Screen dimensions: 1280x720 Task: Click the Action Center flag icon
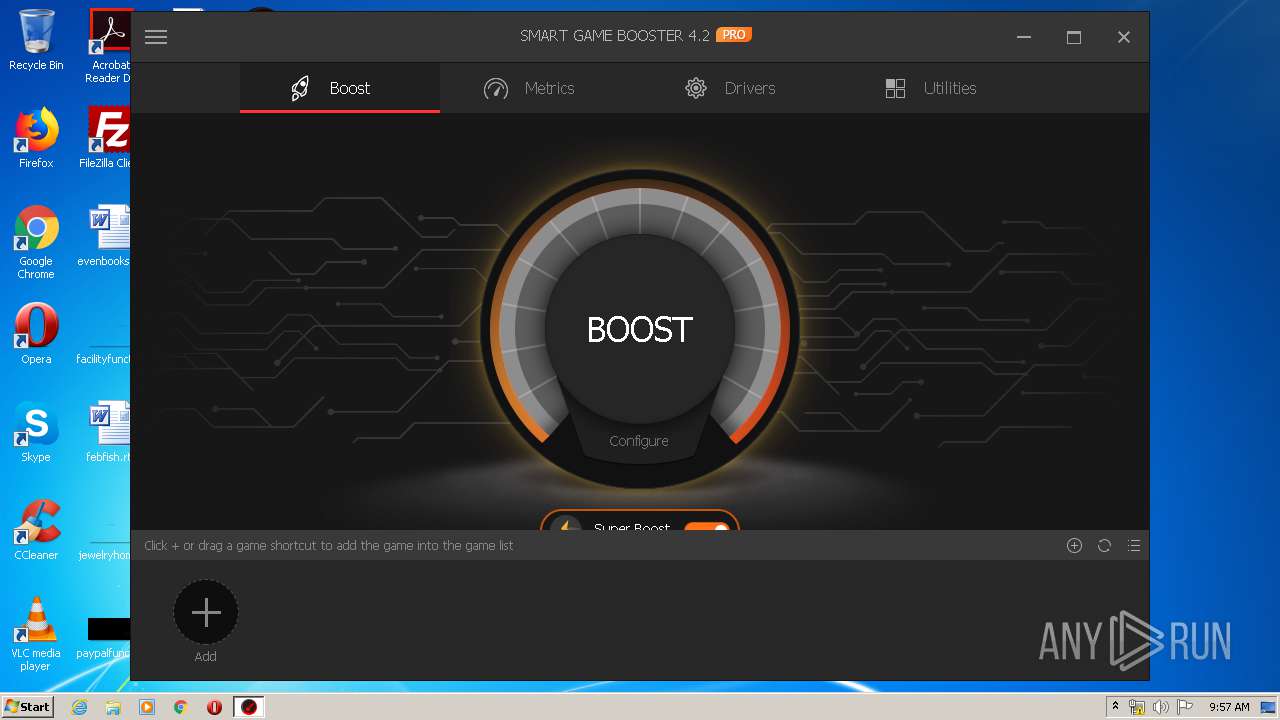[x=1184, y=707]
